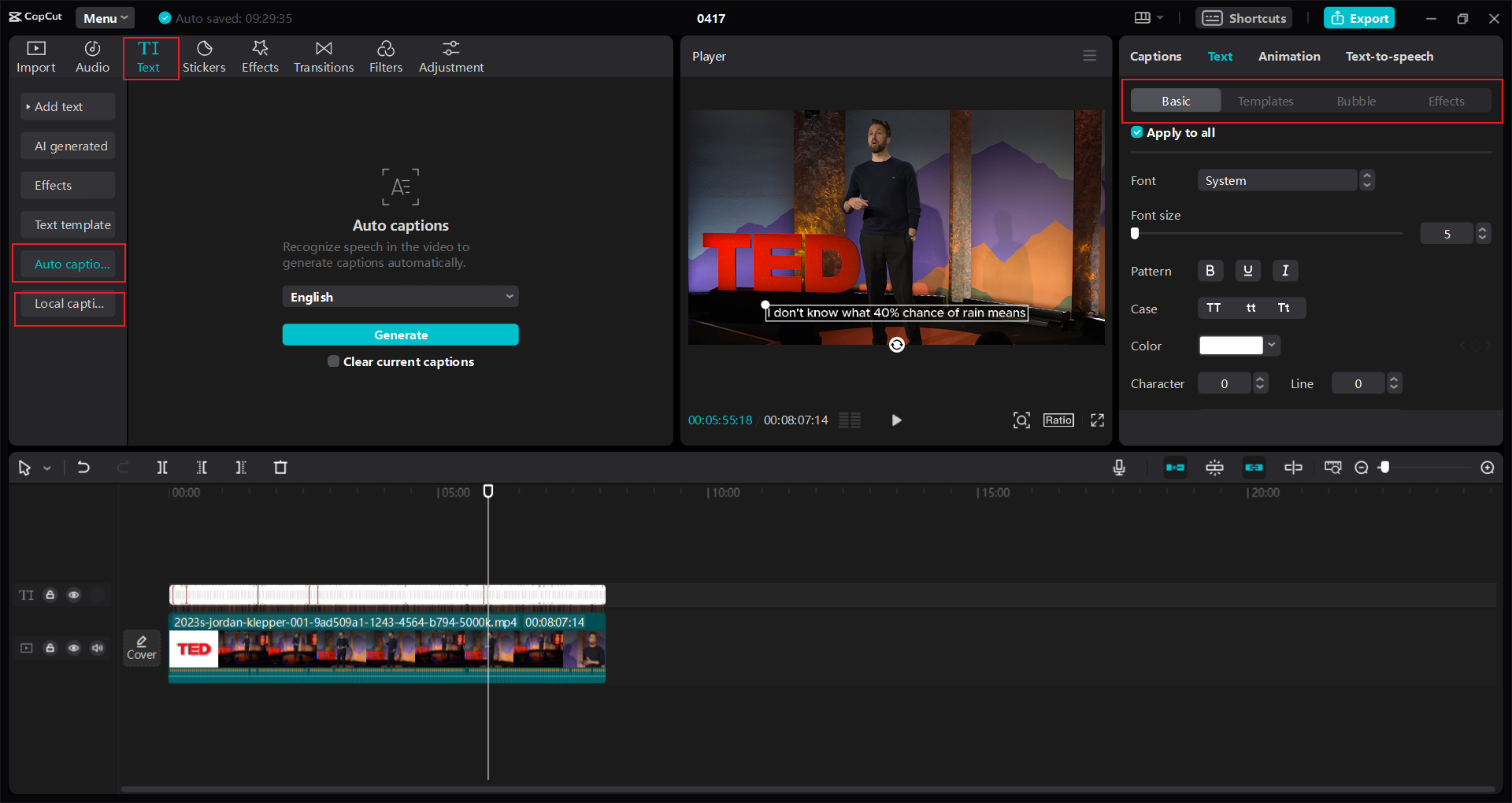Viewport: 1512px width, 803px height.
Task: Uncheck the Apply to all checkbox
Action: 1137,132
